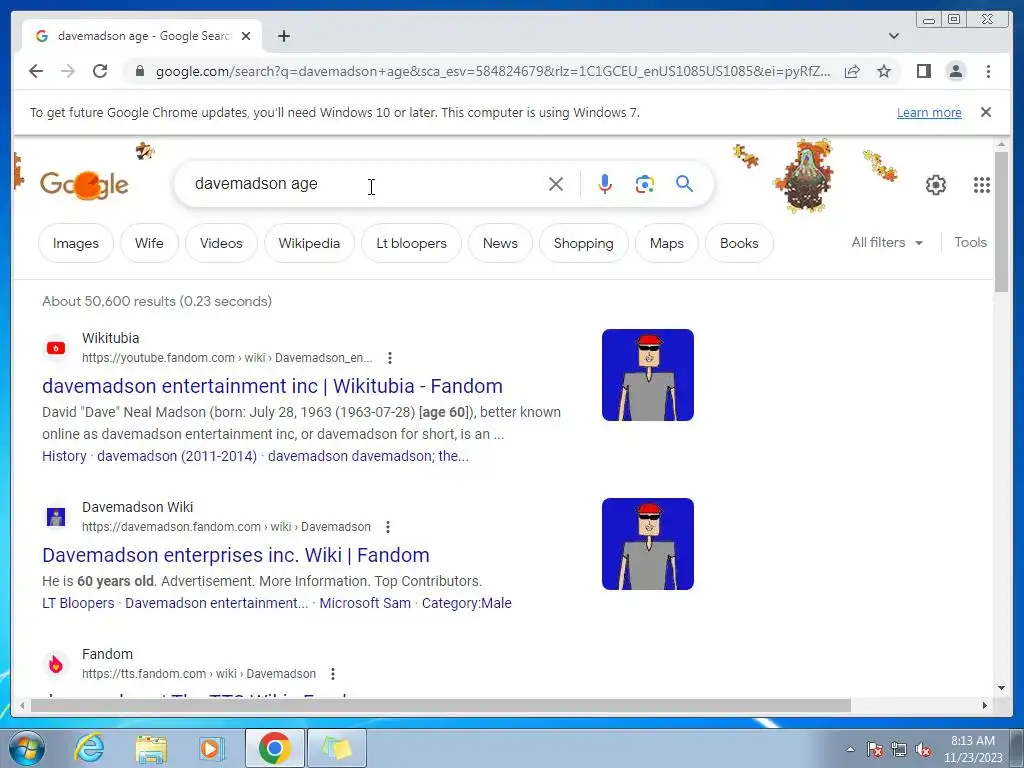Image resolution: width=1024 pixels, height=768 pixels.
Task: Click Learn more about Chrome updates
Action: coord(929,112)
